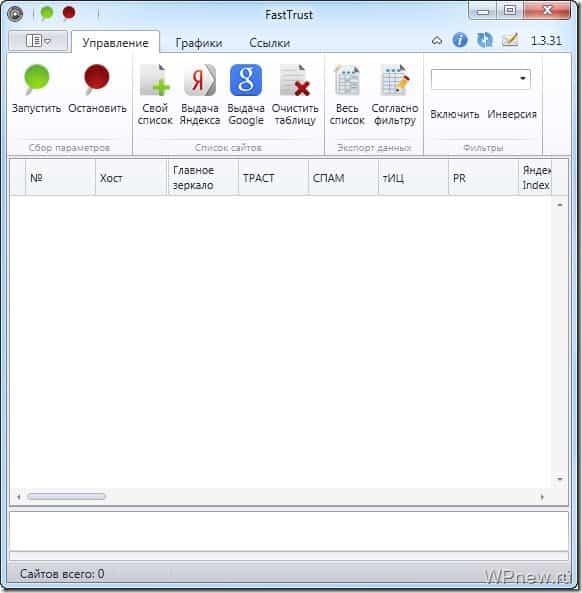Sort by the ТРАСТ column header
Viewport: 582px width, 593px height.
tap(273, 178)
